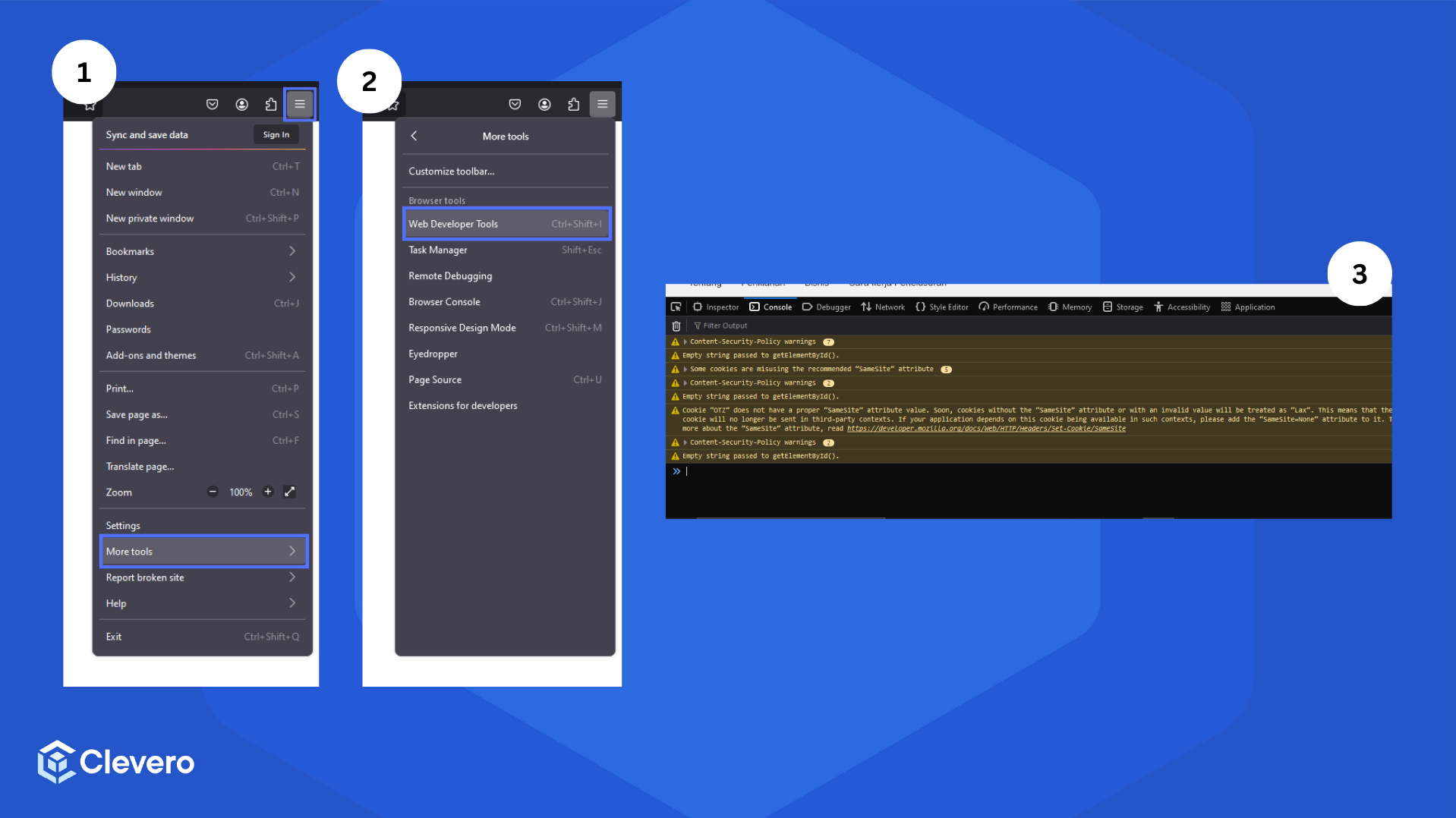Open the Network tab
This screenshot has width=1456, height=818.
point(883,307)
